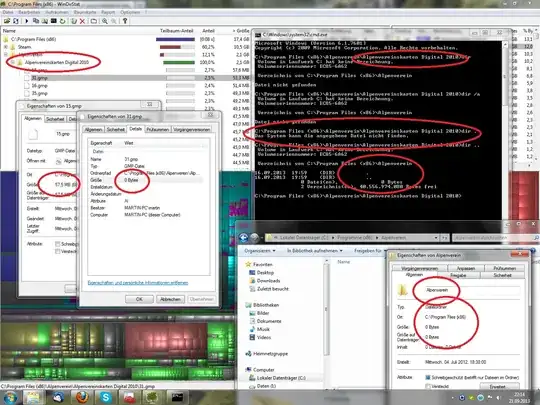Click the Explorer here toolbar icon in WinDirStat
This screenshot has width=540, height=405.
(x=45, y=21)
